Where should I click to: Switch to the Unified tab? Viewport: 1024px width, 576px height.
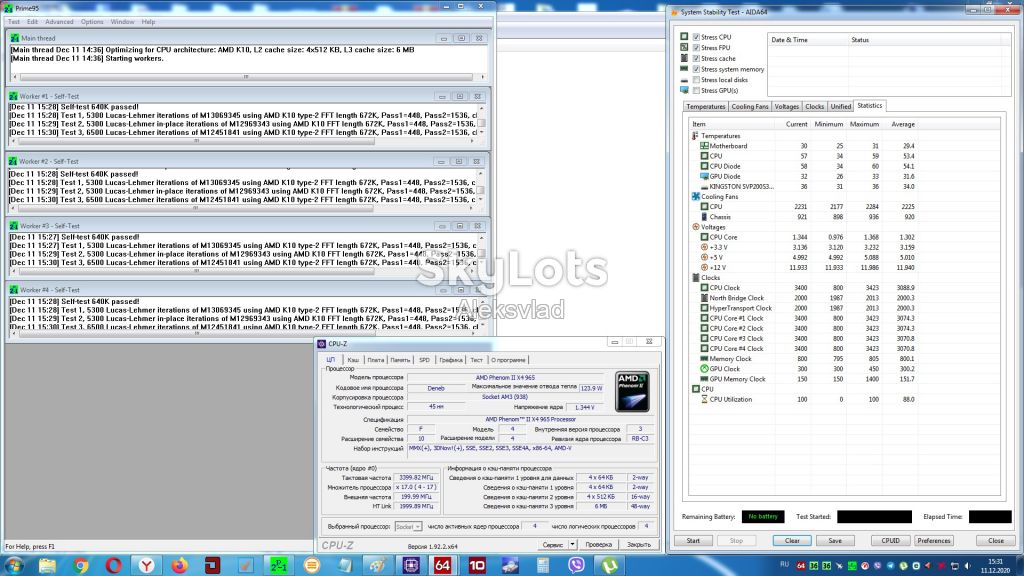(x=840, y=106)
